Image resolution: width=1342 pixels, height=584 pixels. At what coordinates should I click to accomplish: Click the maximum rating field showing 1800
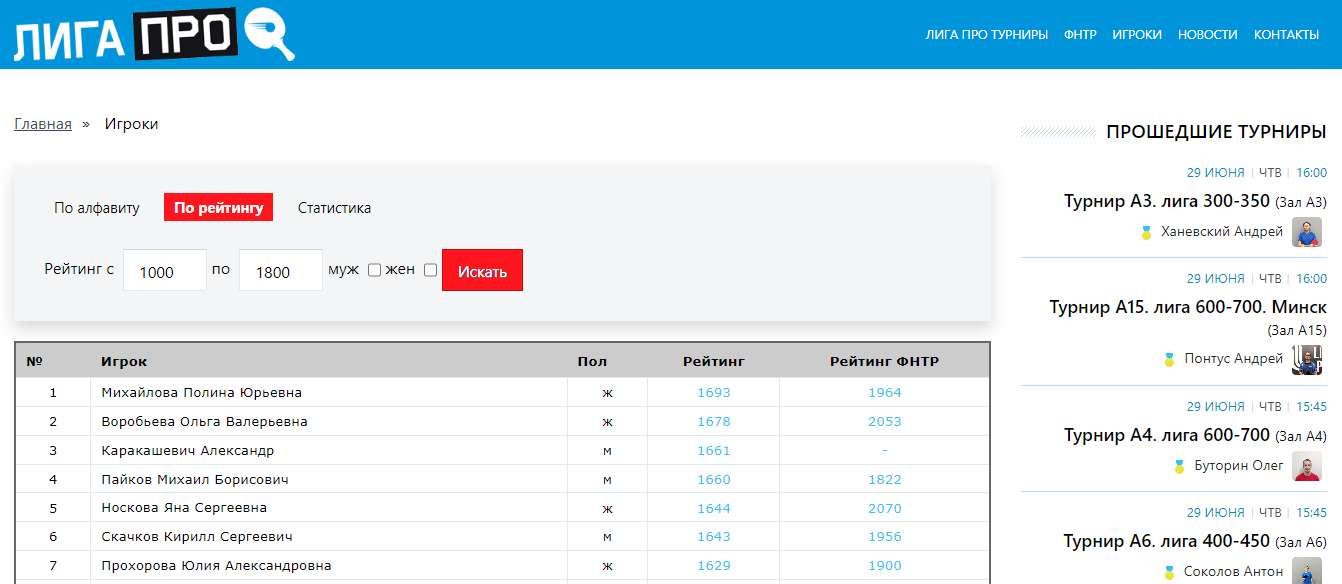(280, 271)
